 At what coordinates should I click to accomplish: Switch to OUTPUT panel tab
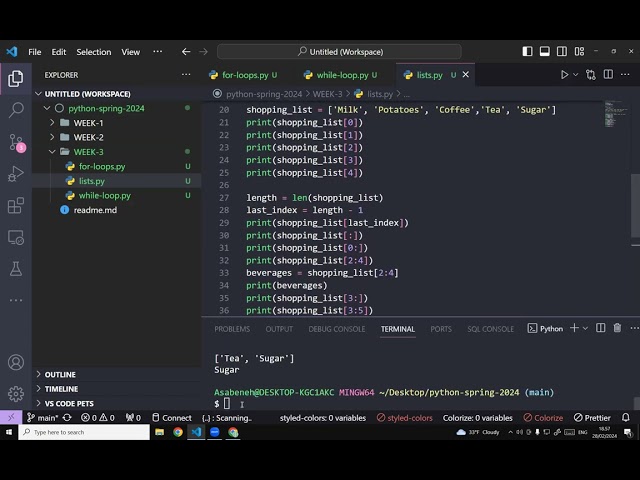click(x=279, y=329)
